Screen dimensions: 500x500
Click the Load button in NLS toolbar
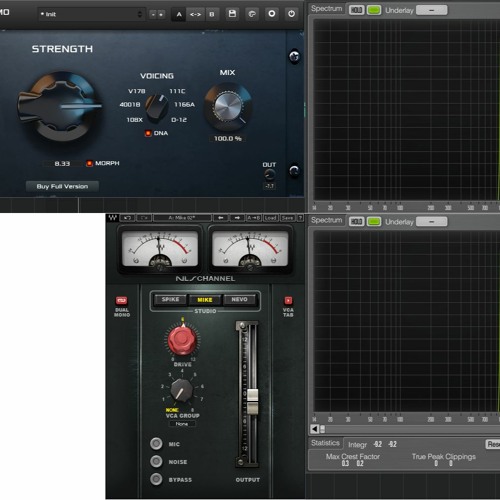tap(271, 218)
